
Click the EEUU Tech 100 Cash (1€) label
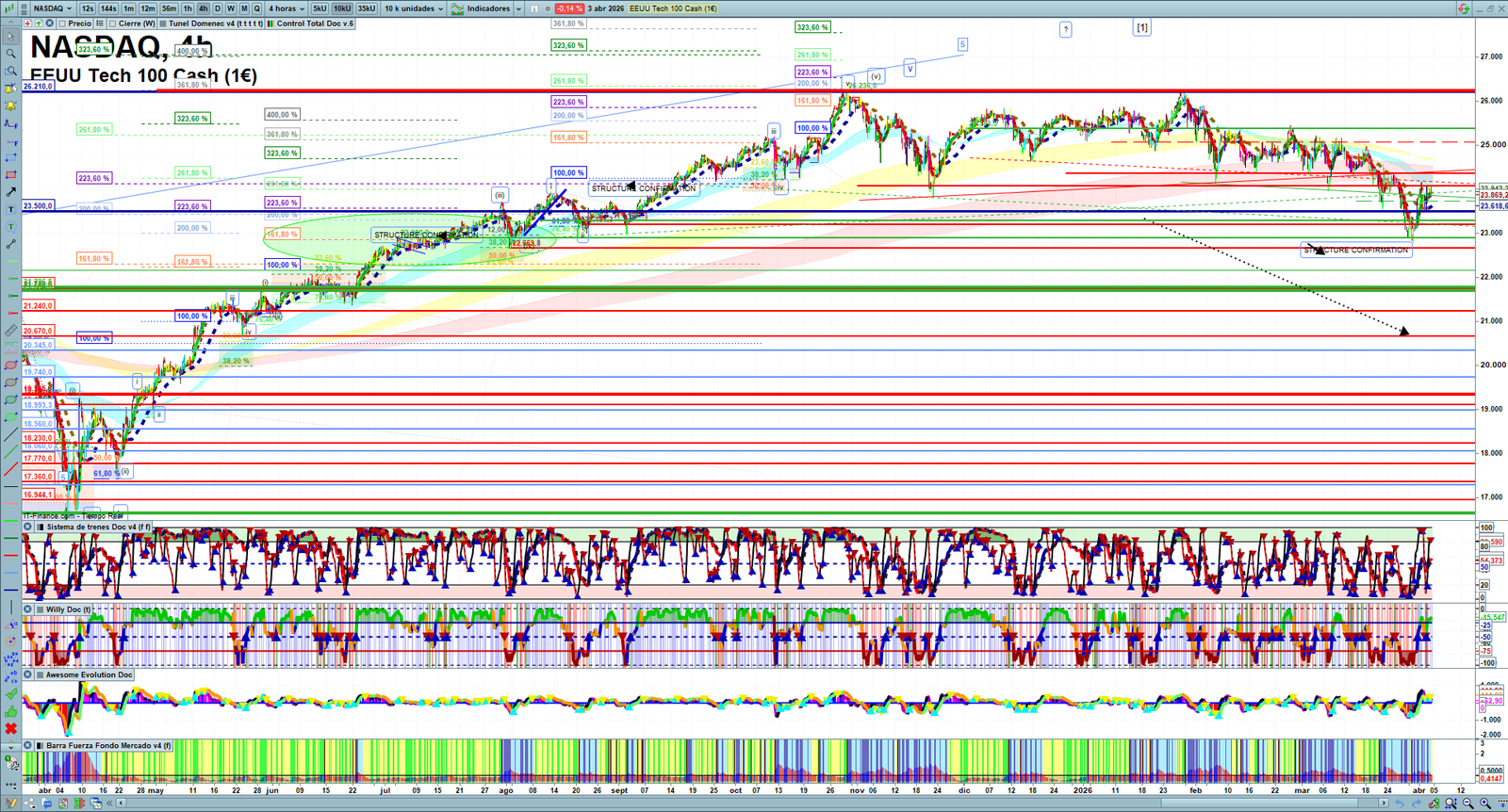[x=673, y=8]
